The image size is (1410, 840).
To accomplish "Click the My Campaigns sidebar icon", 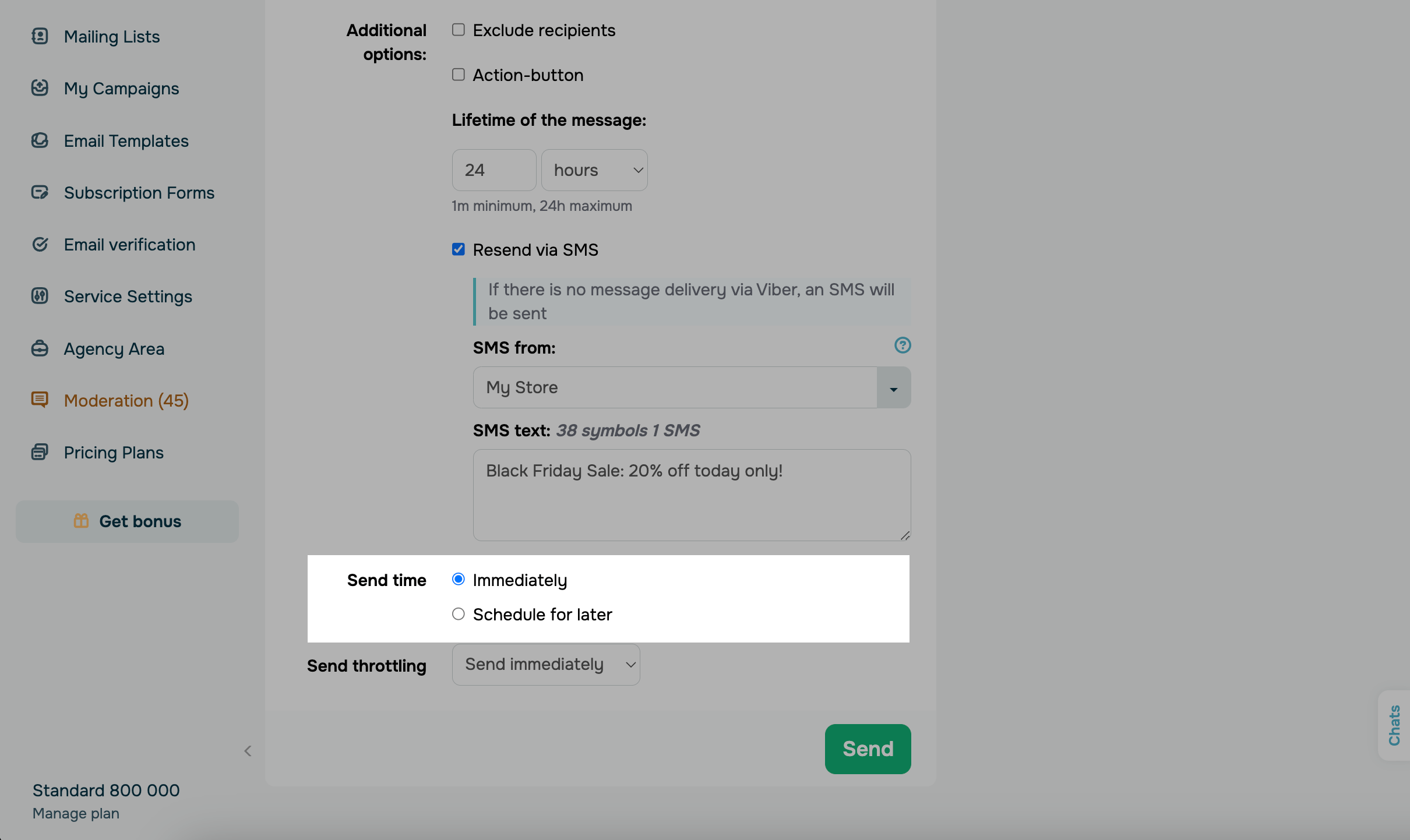I will (x=40, y=88).
